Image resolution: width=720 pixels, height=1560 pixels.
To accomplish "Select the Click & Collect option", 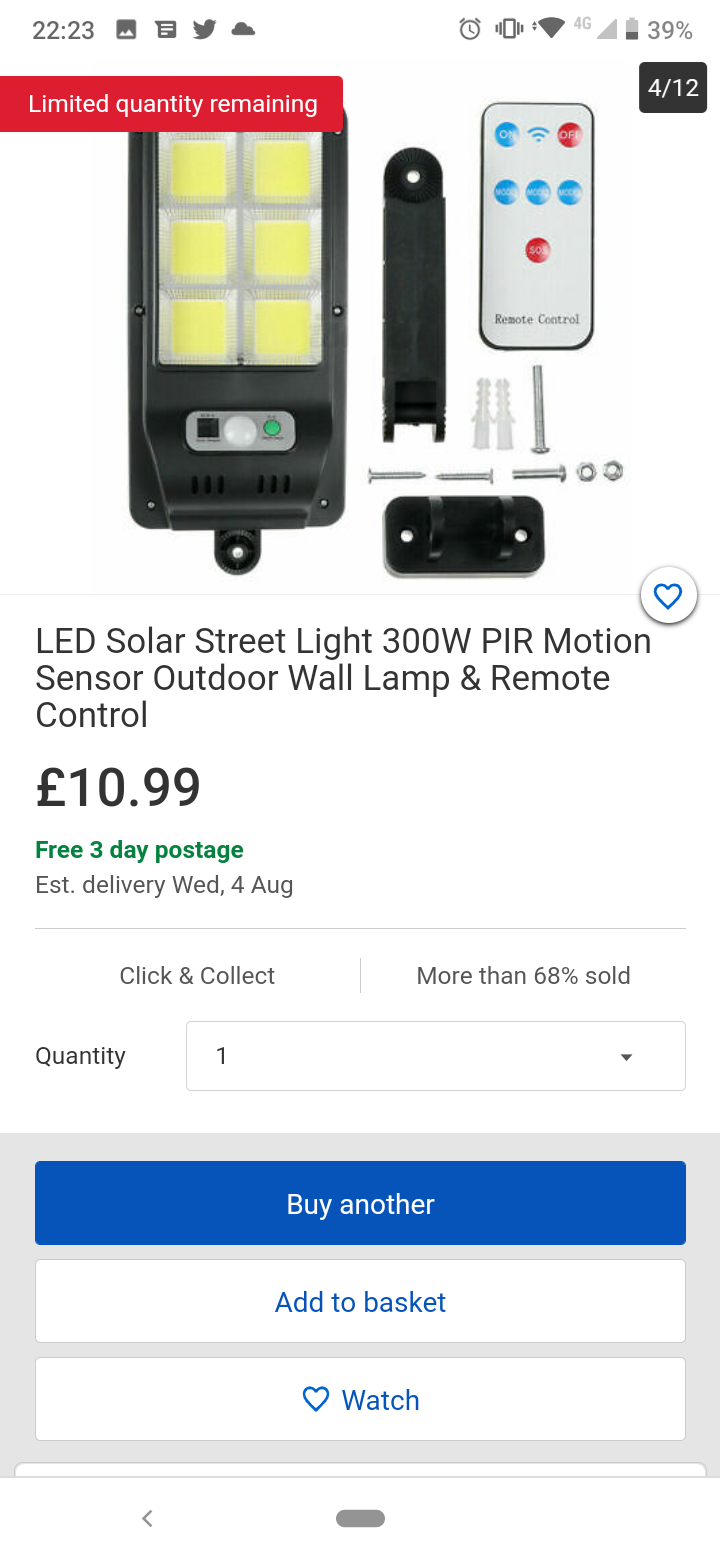I will click(x=197, y=976).
